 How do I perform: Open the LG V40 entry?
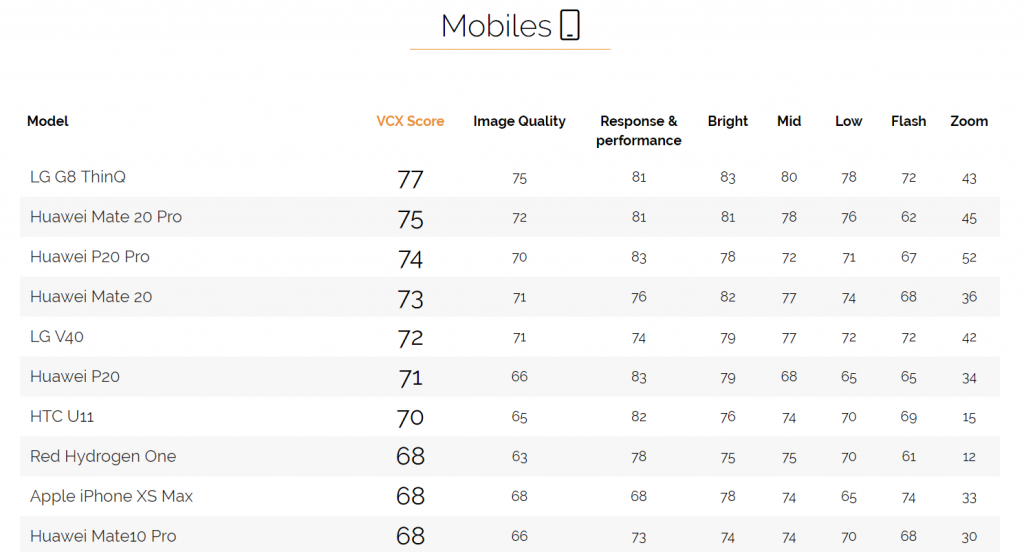click(57, 337)
